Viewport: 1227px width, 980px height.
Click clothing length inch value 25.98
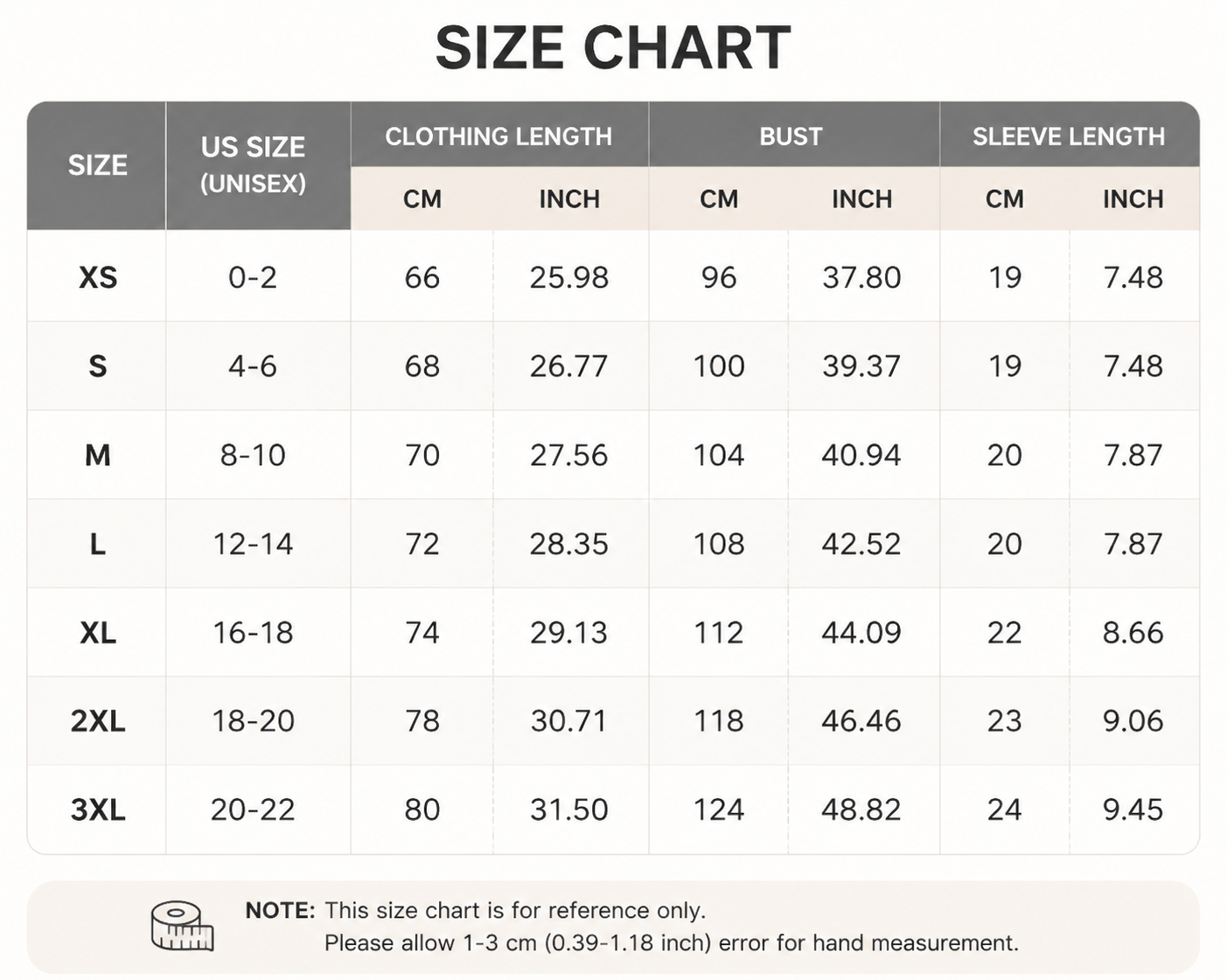[568, 277]
